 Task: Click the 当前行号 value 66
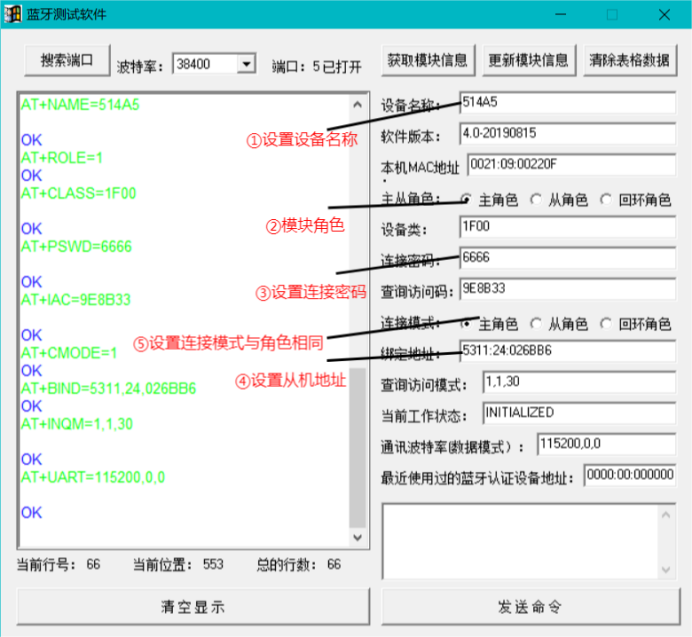click(x=93, y=565)
